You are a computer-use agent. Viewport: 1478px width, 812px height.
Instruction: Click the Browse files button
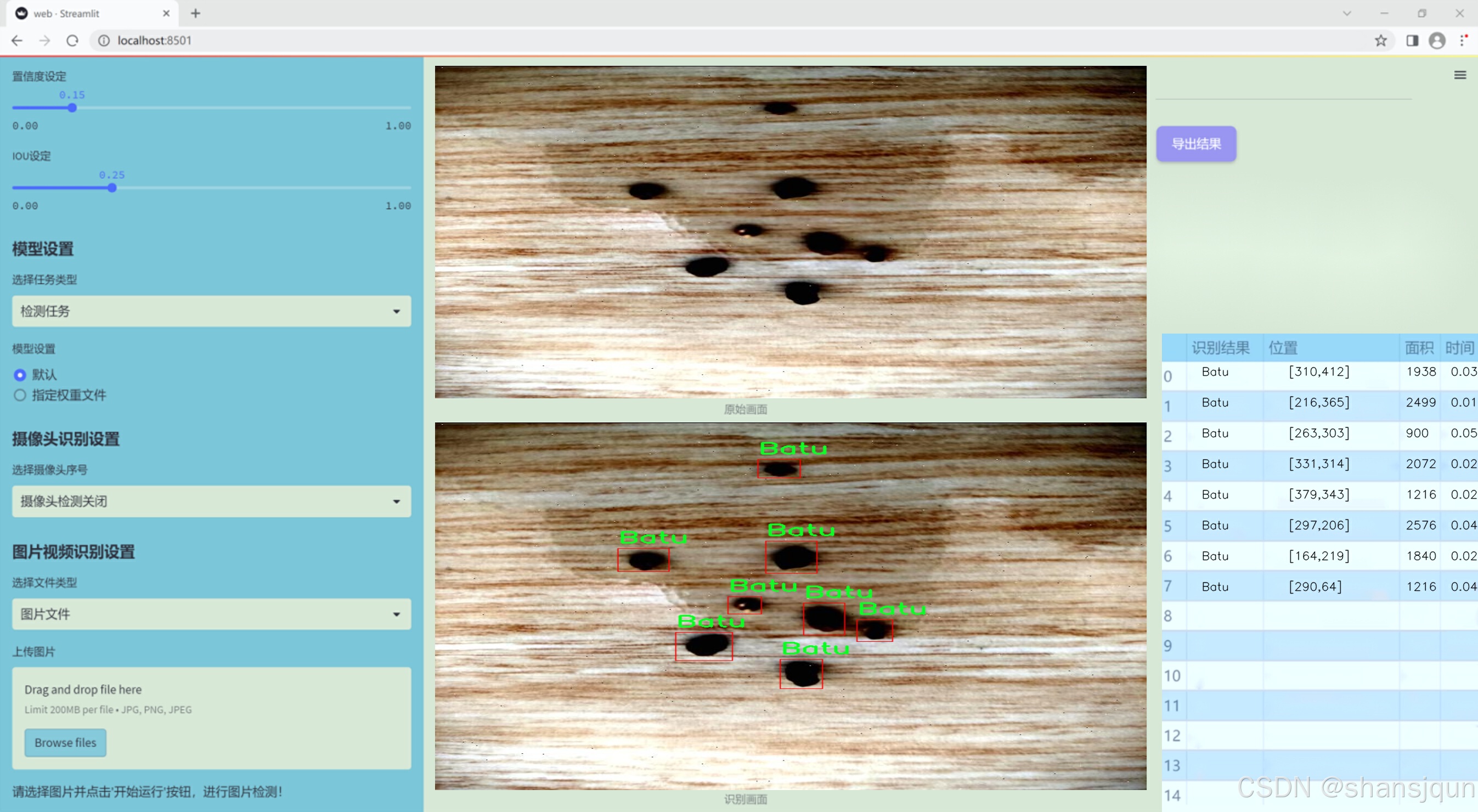click(x=65, y=742)
